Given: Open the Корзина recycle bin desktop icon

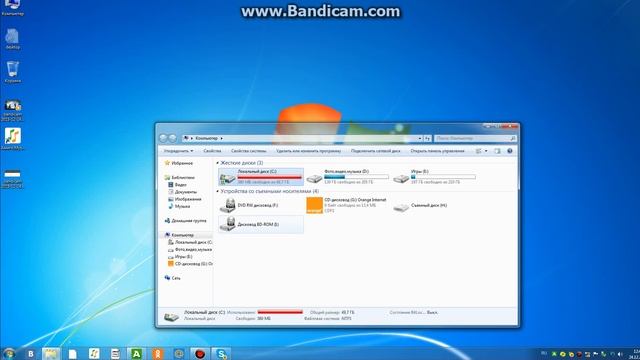Looking at the screenshot, I should tap(13, 72).
